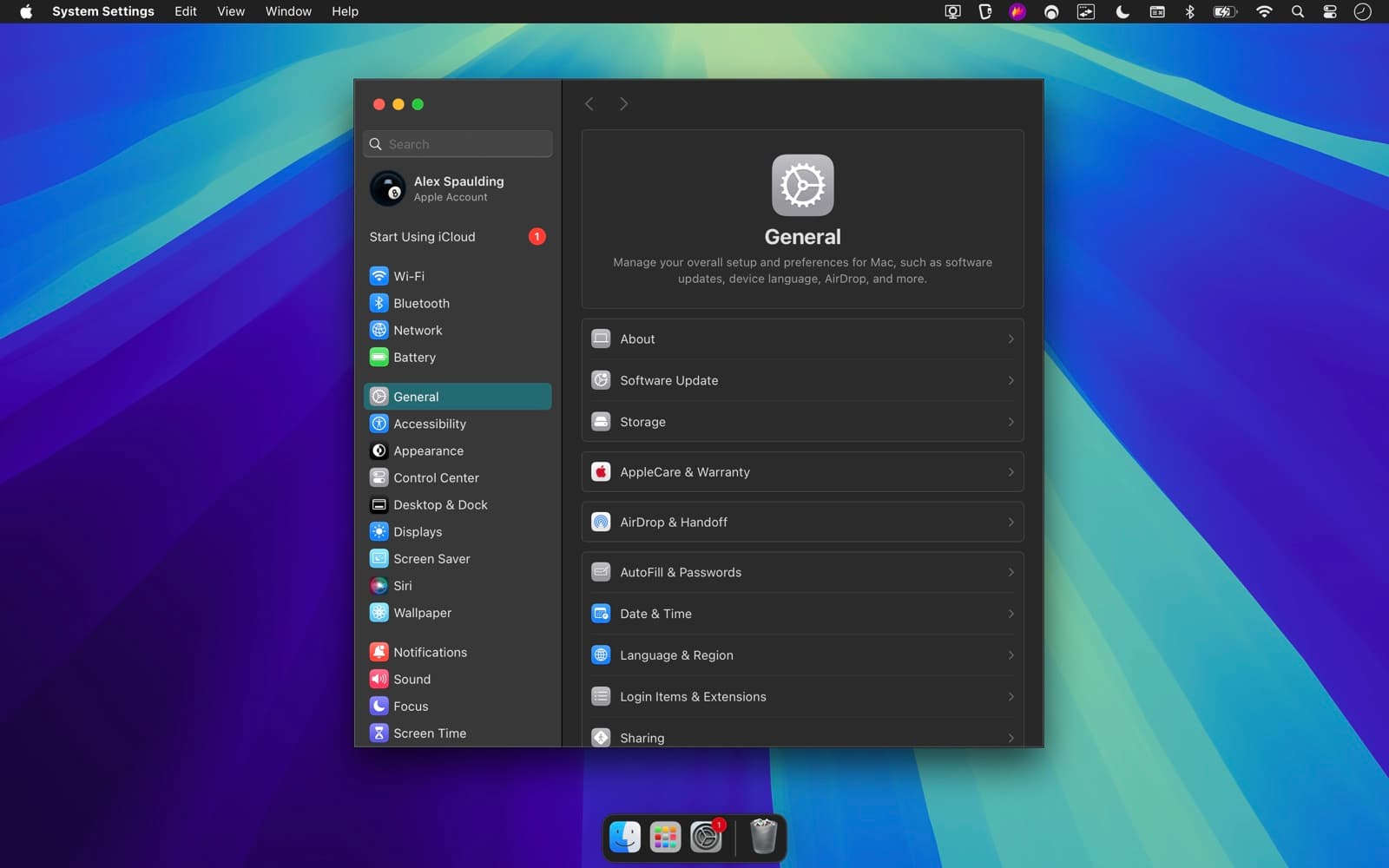Open Screen Saver sidebar icon
Viewport: 1389px width, 868px height.
coord(379,558)
